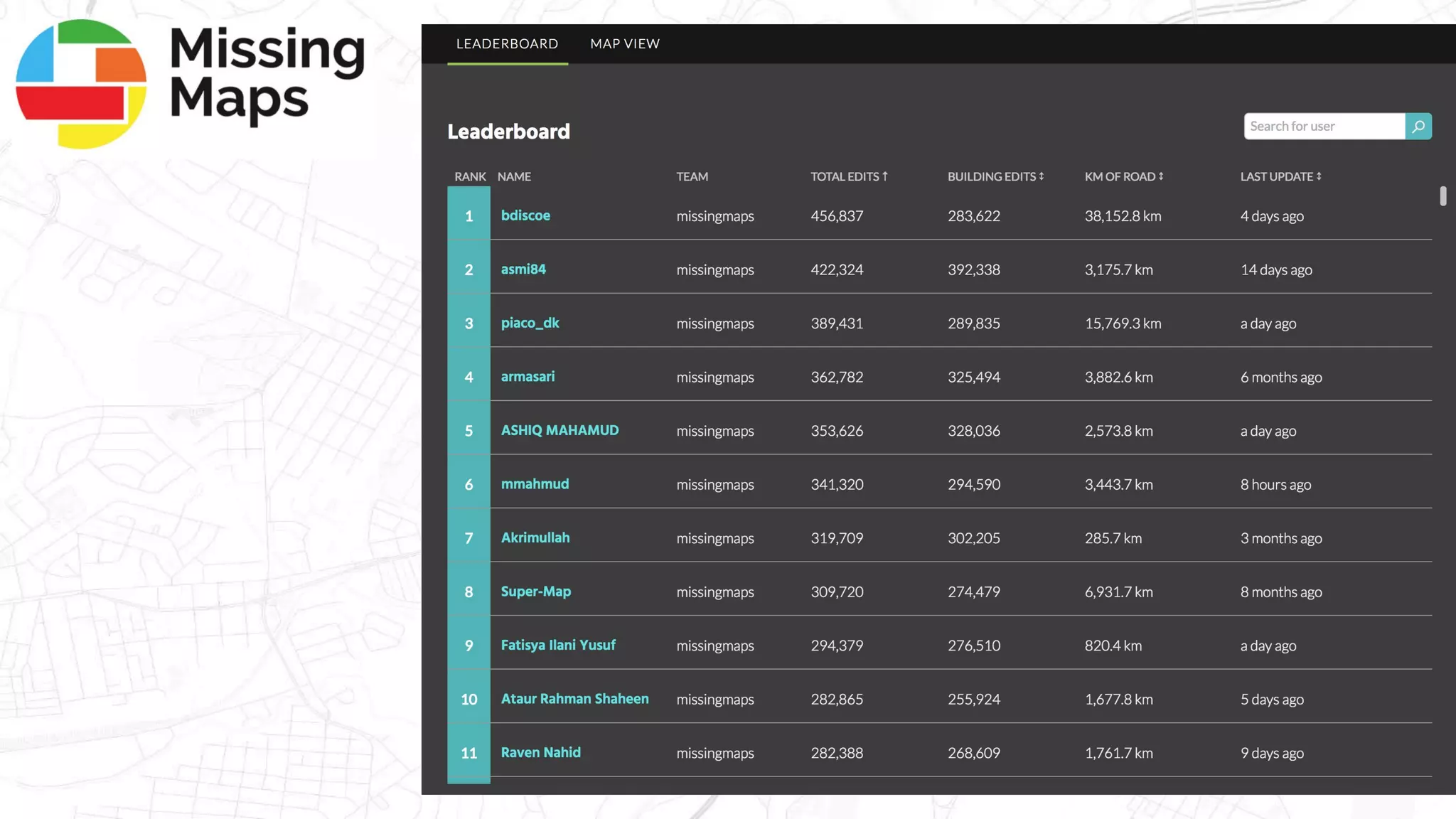Sort by Total Edits column arrow
The height and width of the screenshot is (819, 1456).
[x=884, y=176]
